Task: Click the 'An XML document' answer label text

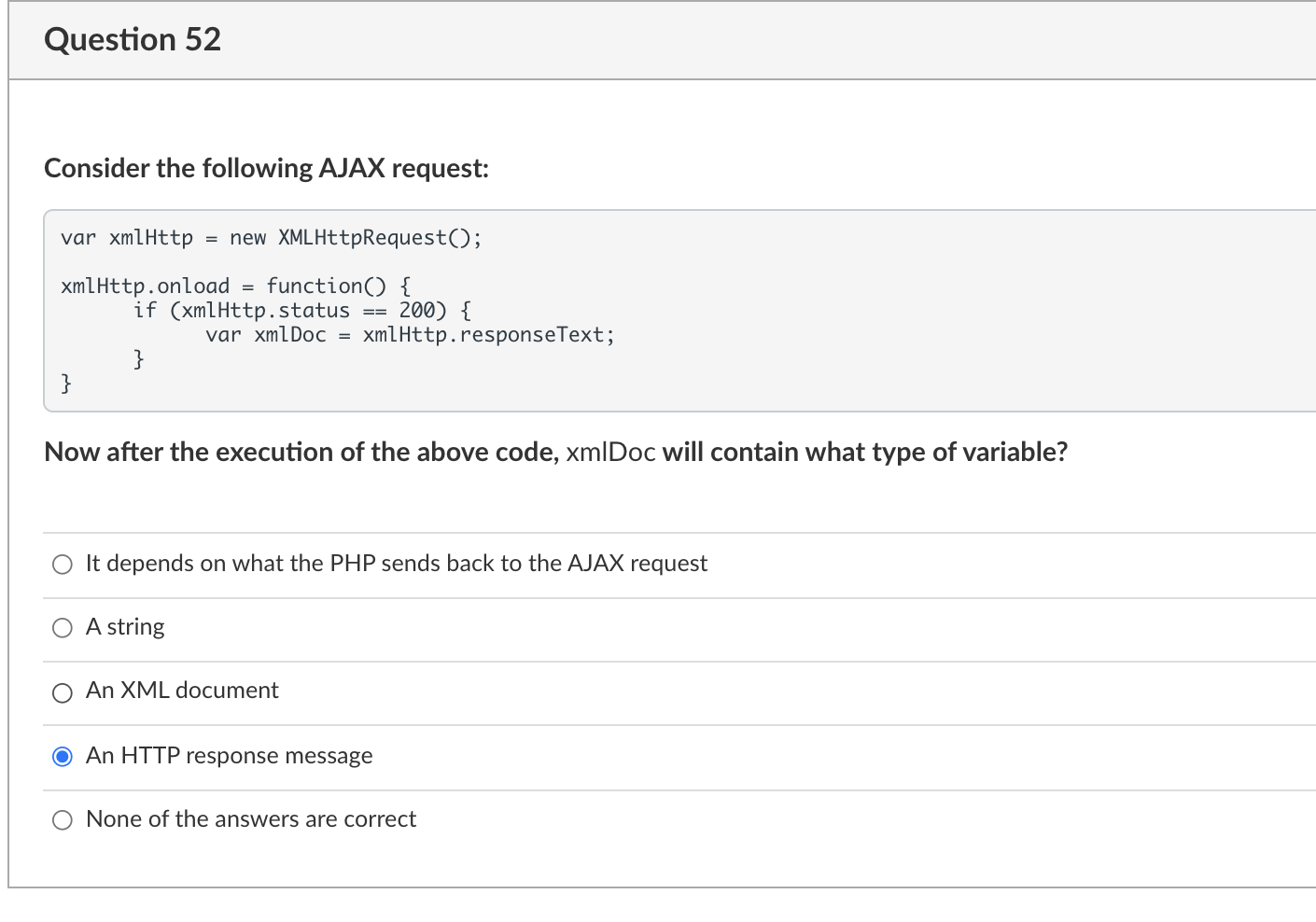Action: click(x=182, y=691)
